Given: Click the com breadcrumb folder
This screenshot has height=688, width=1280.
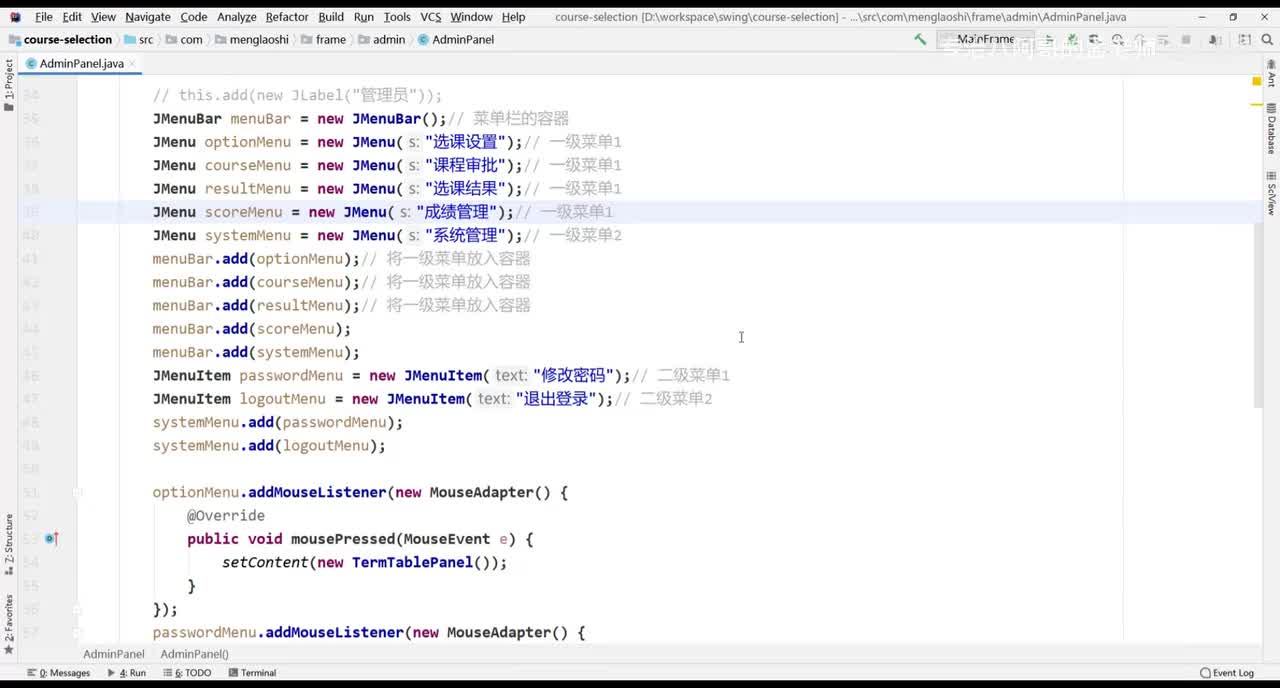Looking at the screenshot, I should (184, 39).
